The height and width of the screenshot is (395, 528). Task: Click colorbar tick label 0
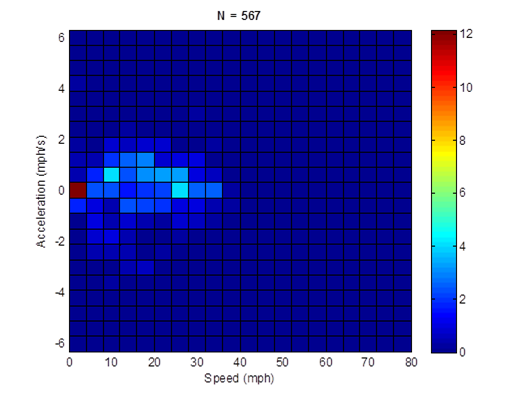click(x=463, y=352)
